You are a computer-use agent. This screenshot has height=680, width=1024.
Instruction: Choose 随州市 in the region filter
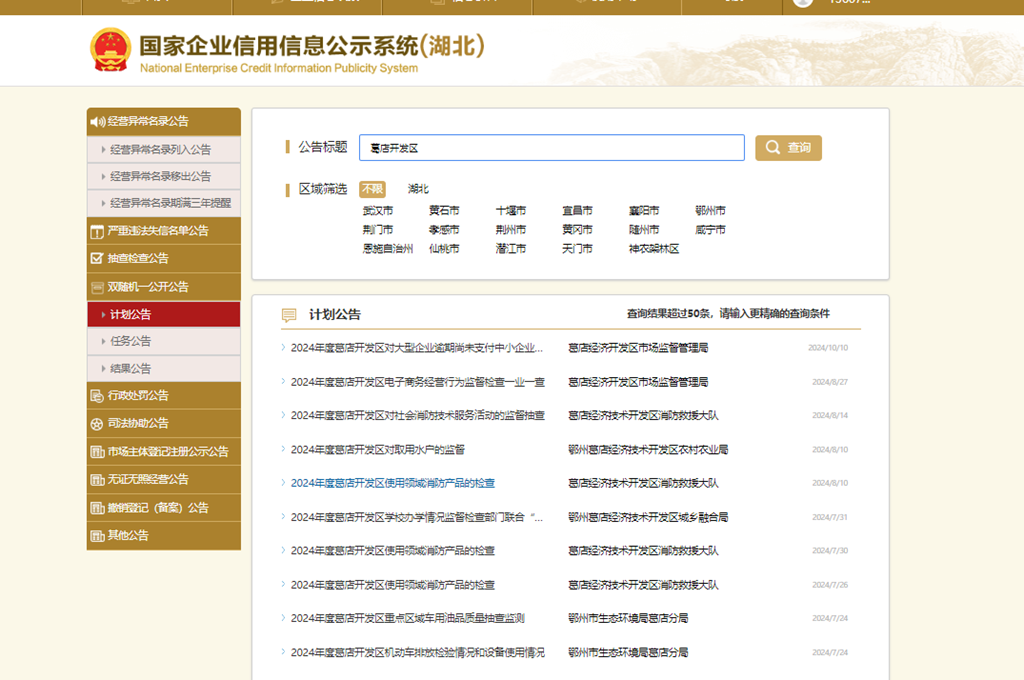pyautogui.click(x=644, y=229)
